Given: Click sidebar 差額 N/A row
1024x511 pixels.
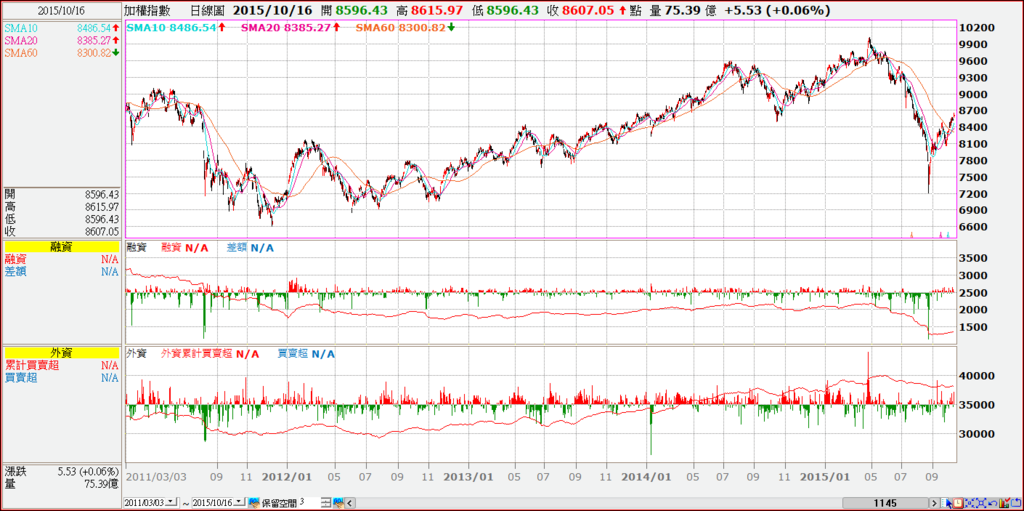Looking at the screenshot, I should (61, 271).
